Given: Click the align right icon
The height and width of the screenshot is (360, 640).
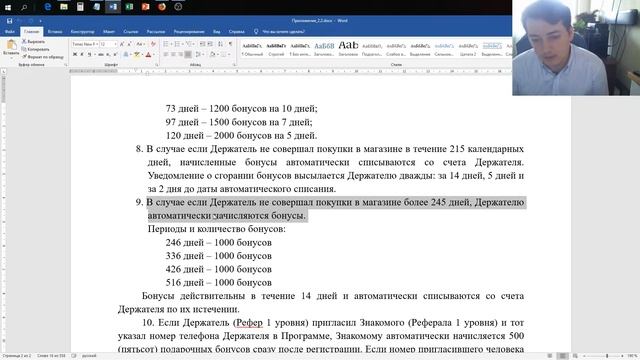Looking at the screenshot, I should 180,54.
